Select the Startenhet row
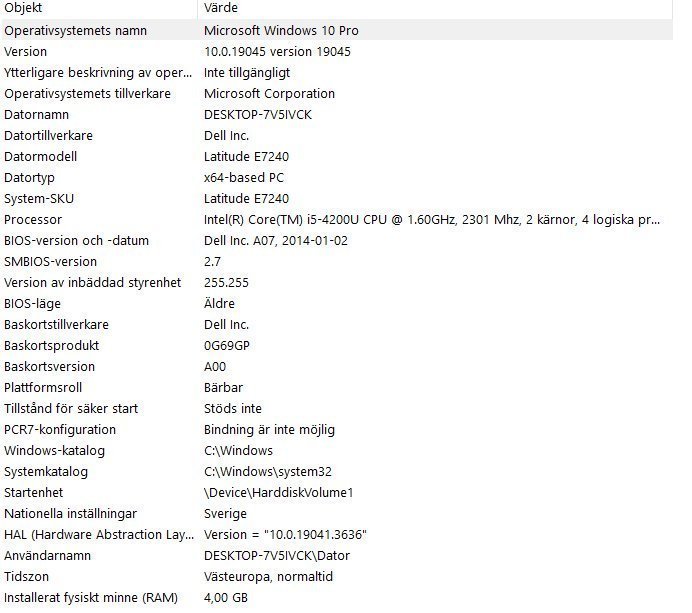 coord(34,493)
